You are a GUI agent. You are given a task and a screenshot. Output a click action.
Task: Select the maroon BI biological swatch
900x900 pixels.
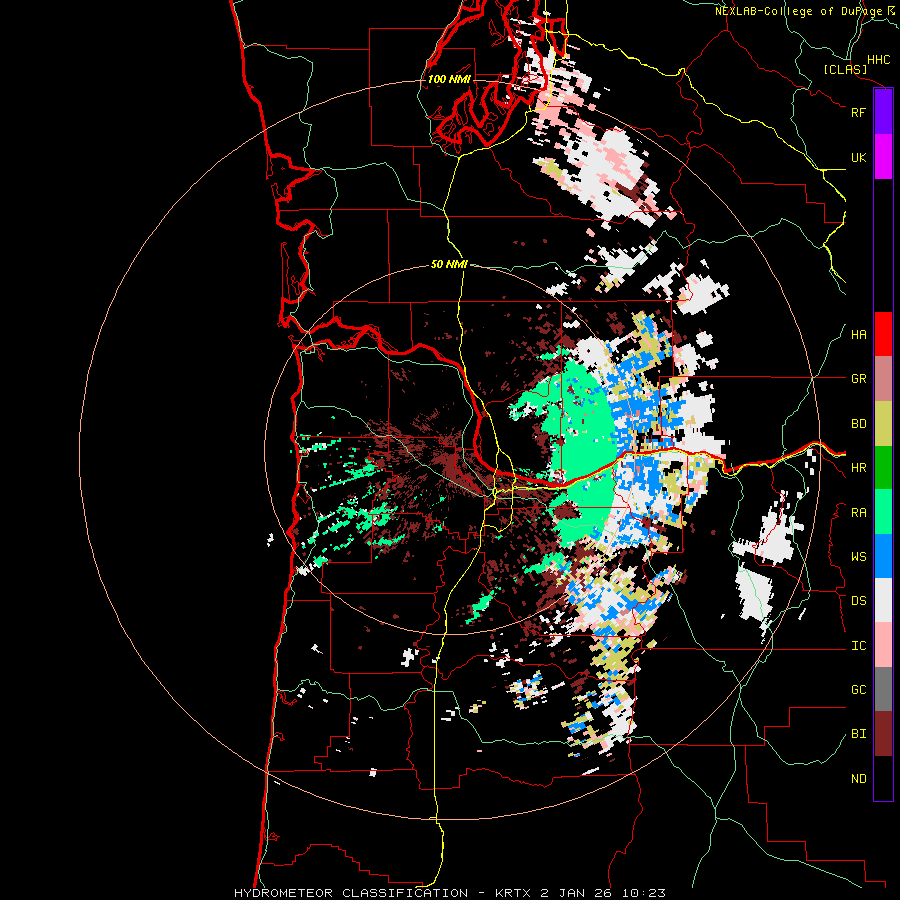coord(883,734)
